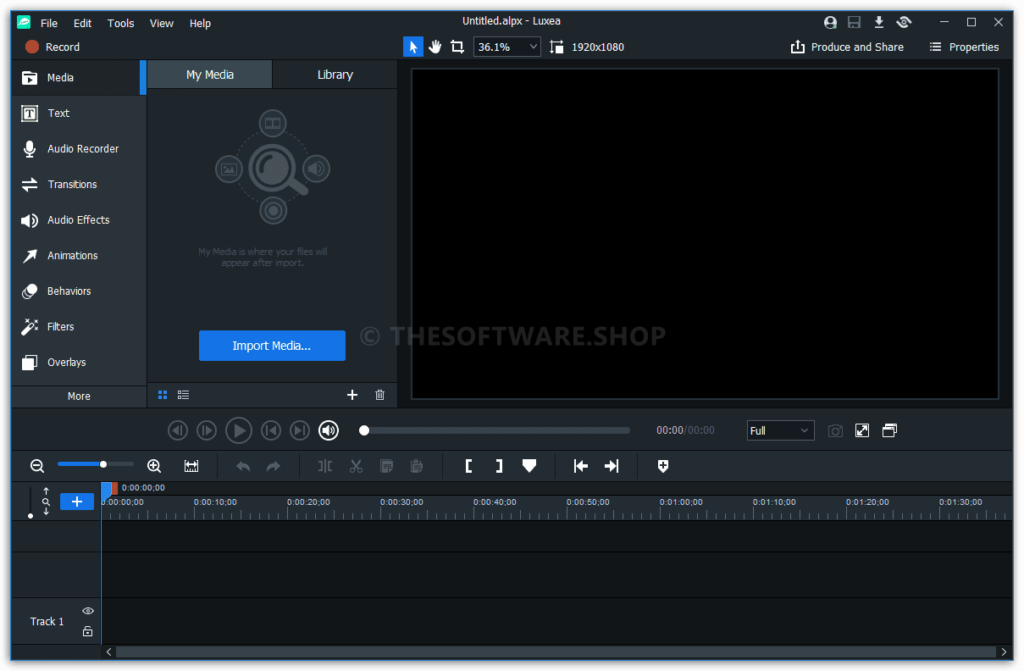The height and width of the screenshot is (671, 1024).
Task: Open zoom percentage dropdown 36.1%
Action: pyautogui.click(x=507, y=47)
